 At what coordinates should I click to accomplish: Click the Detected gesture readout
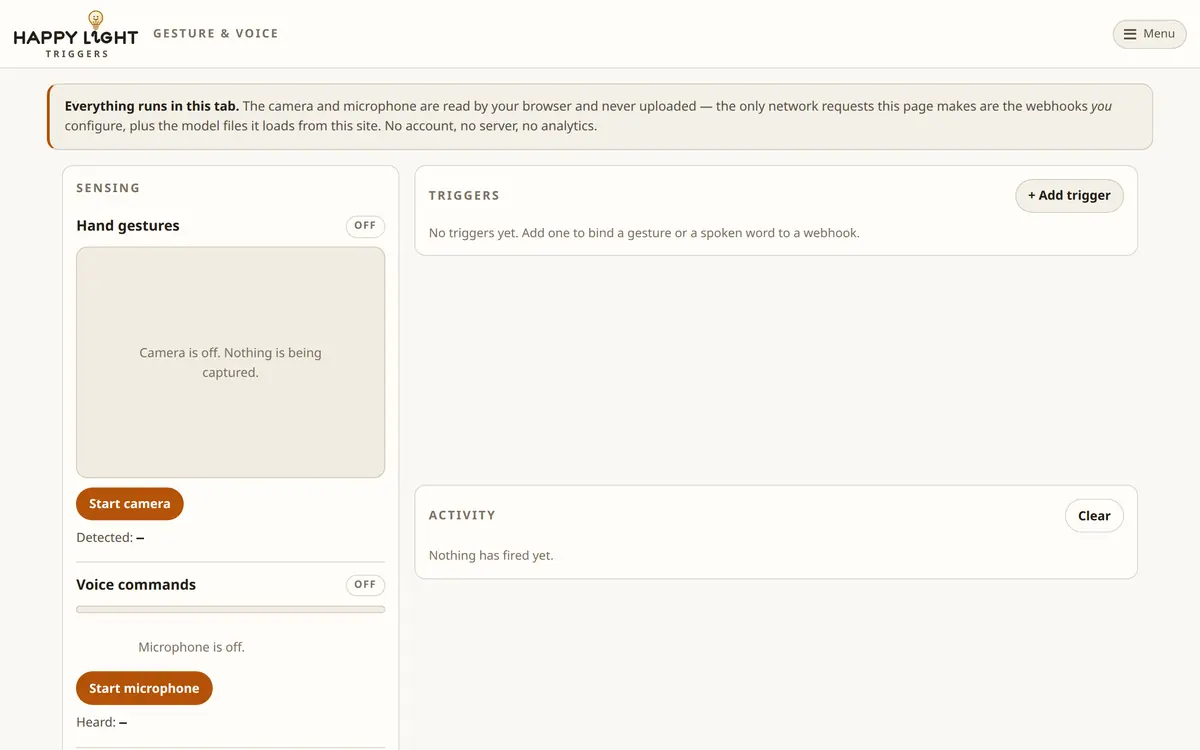(x=110, y=538)
